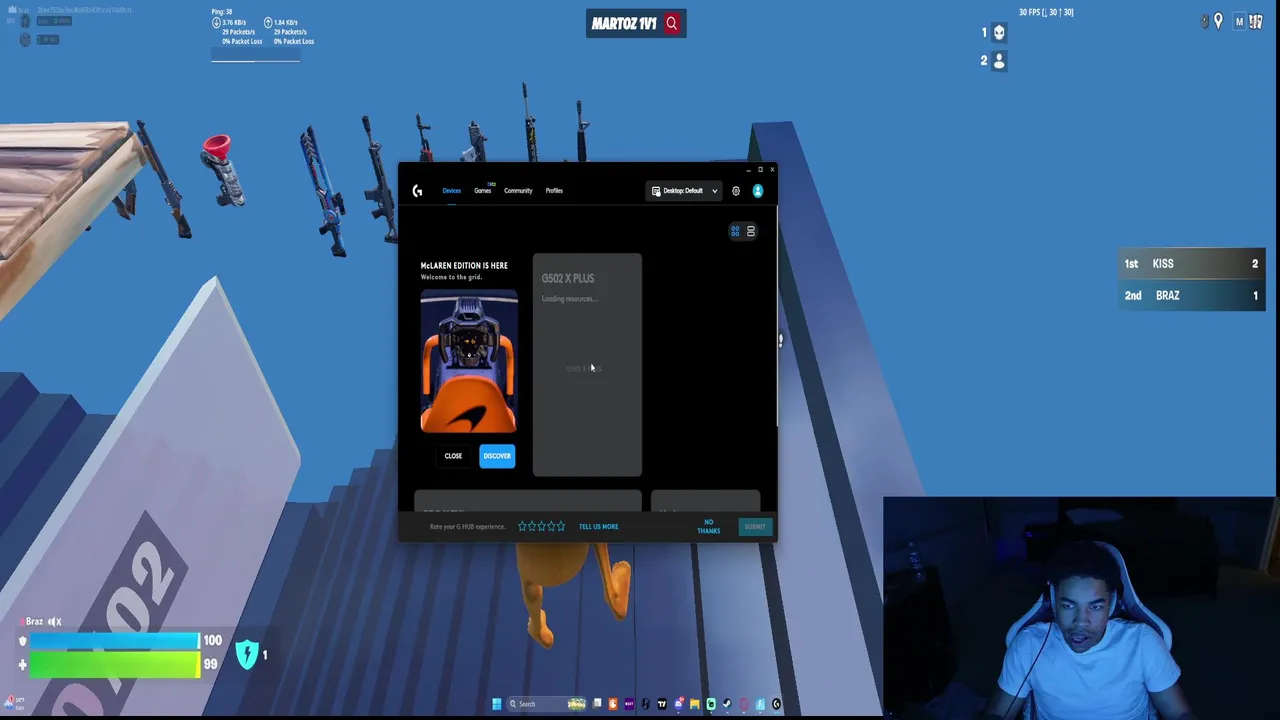
Task: Open the orange Crunchyroll taskbar icon
Action: pos(613,704)
